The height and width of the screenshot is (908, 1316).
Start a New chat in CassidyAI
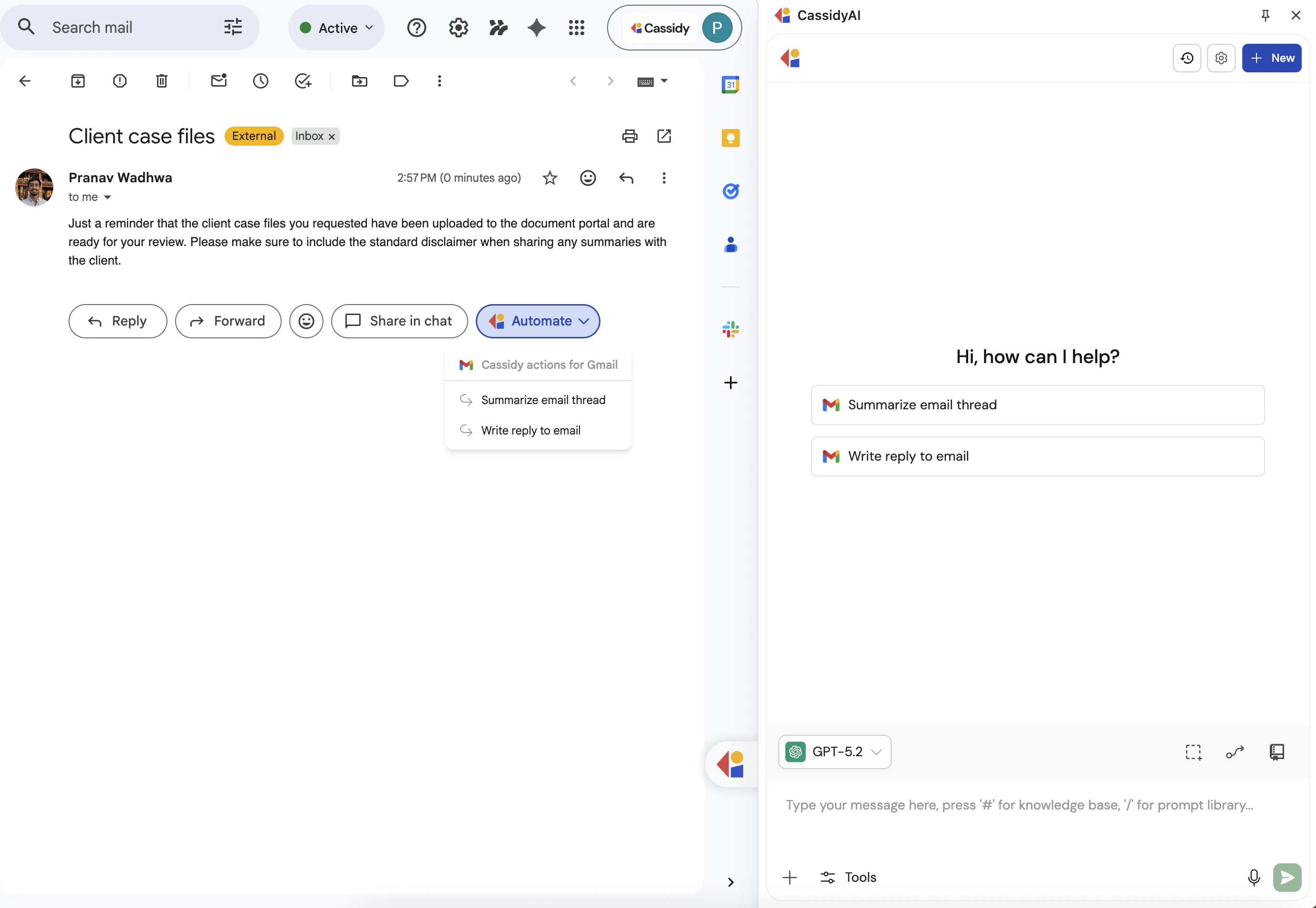(1272, 58)
